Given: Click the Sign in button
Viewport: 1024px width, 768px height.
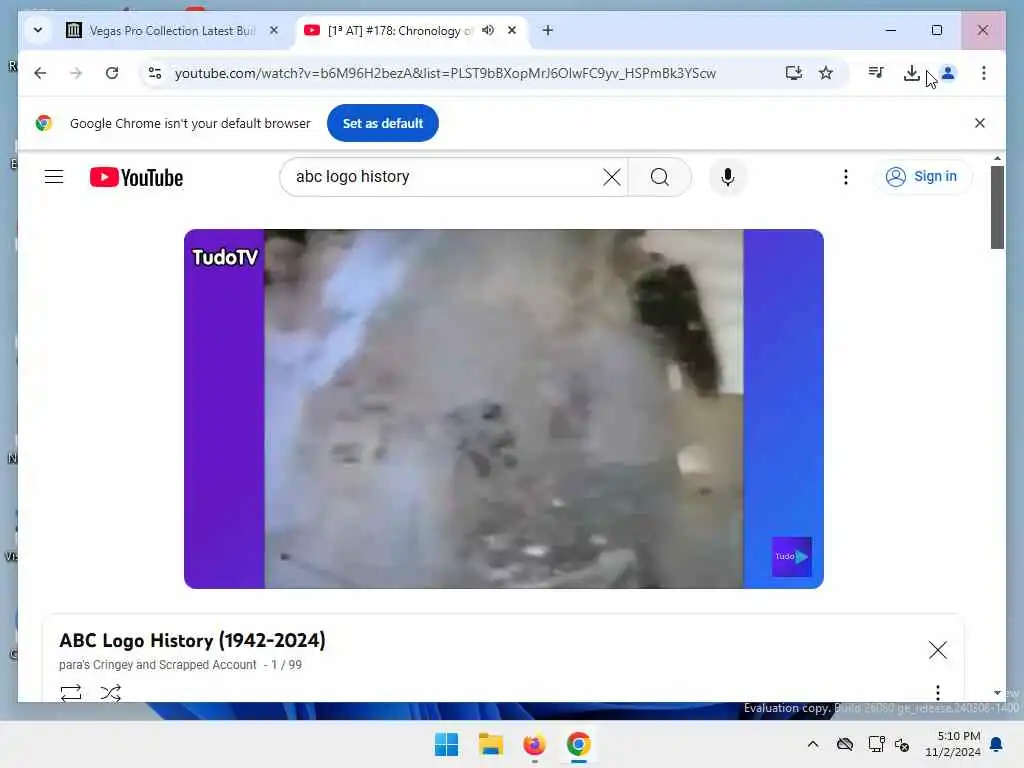Looking at the screenshot, I should coord(922,176).
